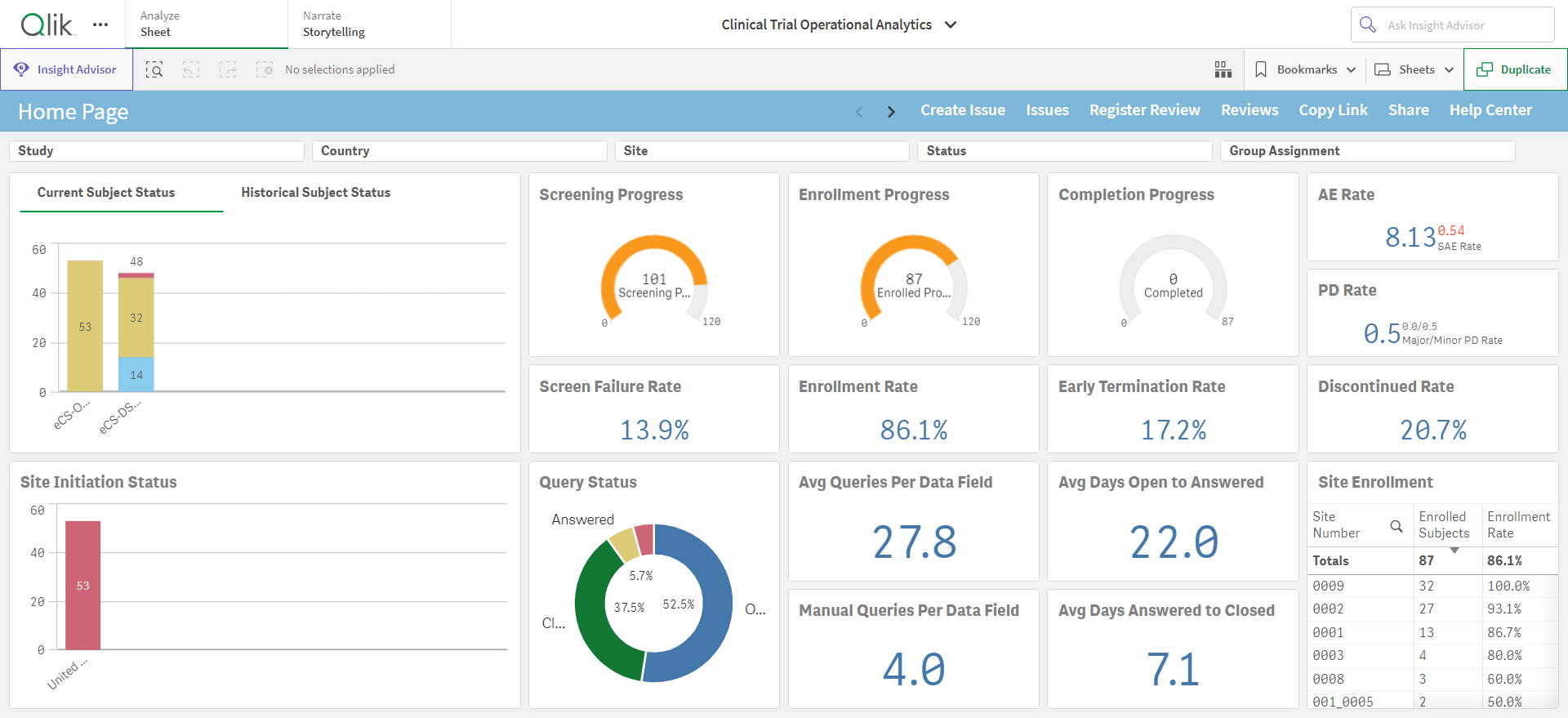Go to previous sheet arrow

click(x=859, y=112)
